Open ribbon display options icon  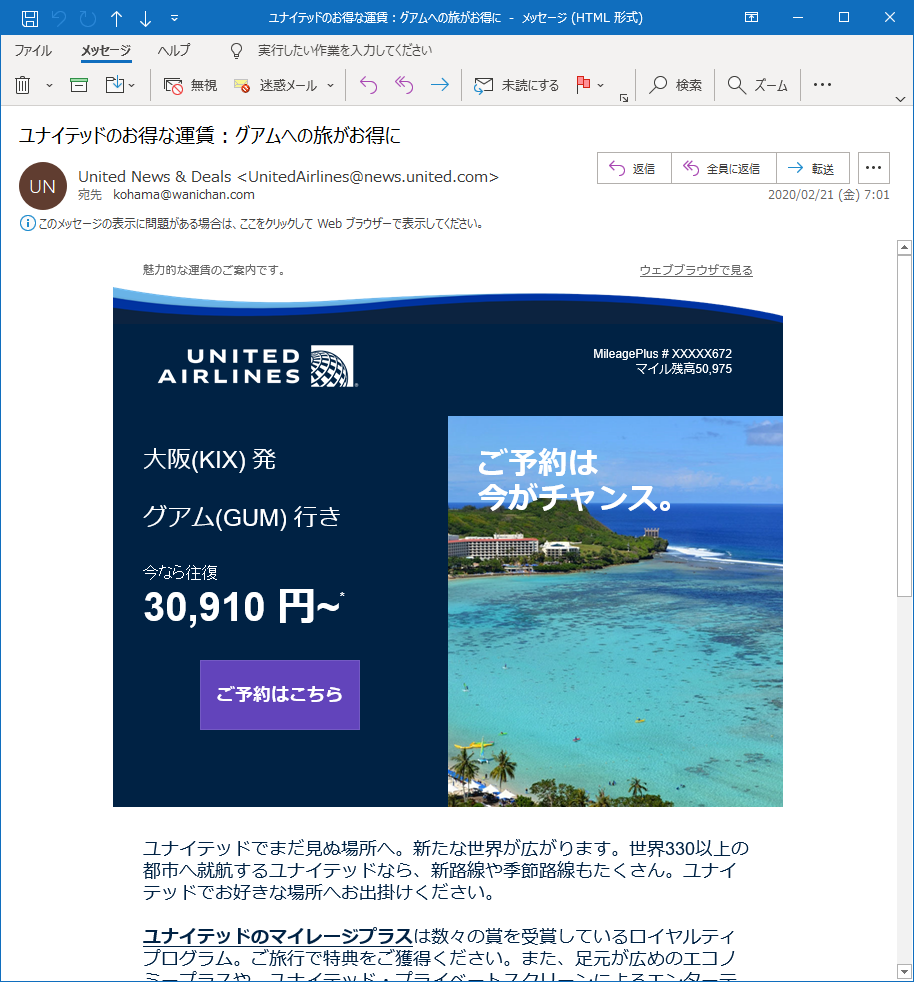coord(751,18)
